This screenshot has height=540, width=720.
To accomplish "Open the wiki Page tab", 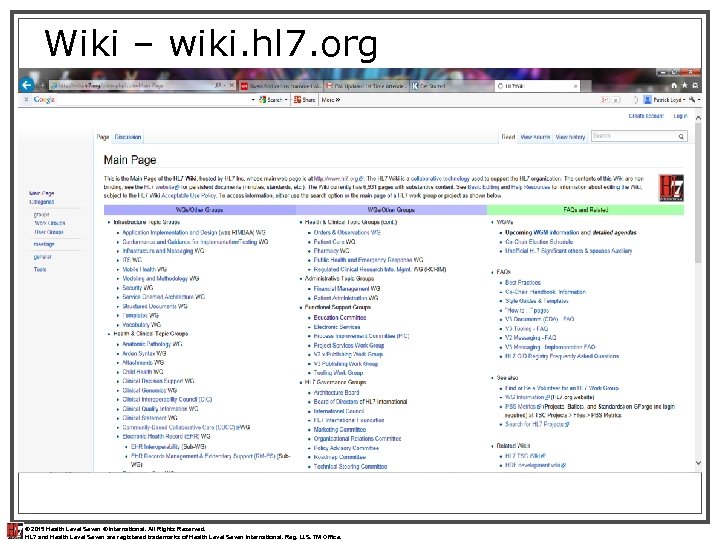I will (103, 137).
